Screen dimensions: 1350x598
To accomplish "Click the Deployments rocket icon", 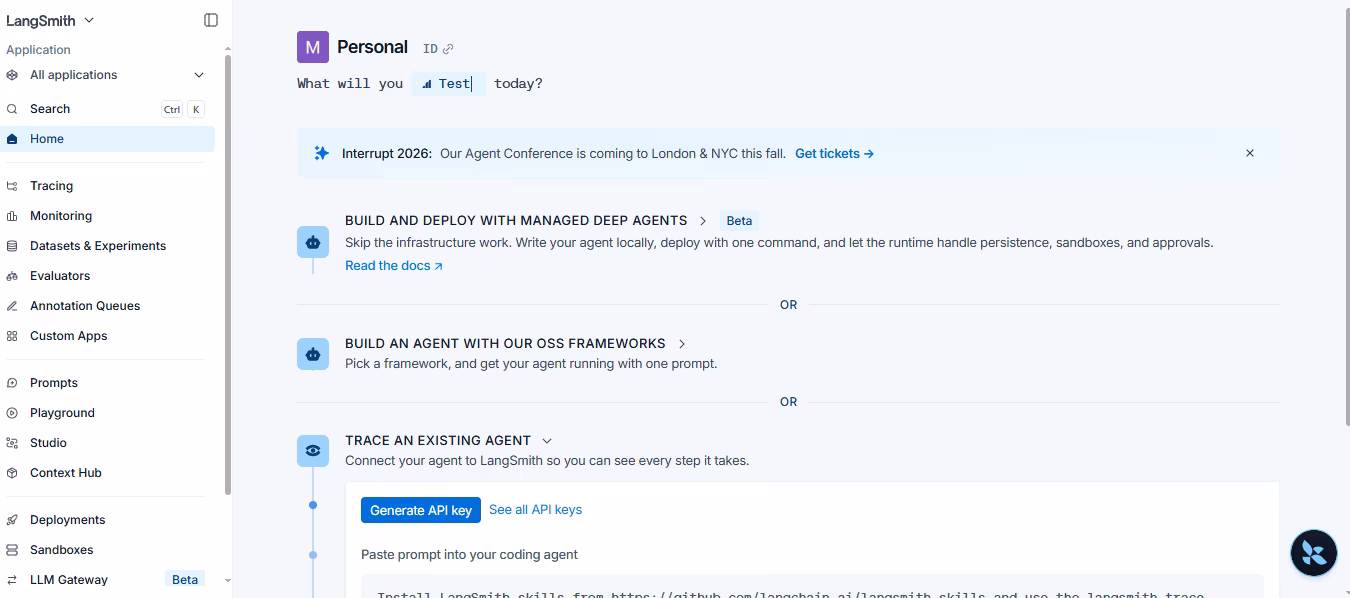I will click(12, 520).
